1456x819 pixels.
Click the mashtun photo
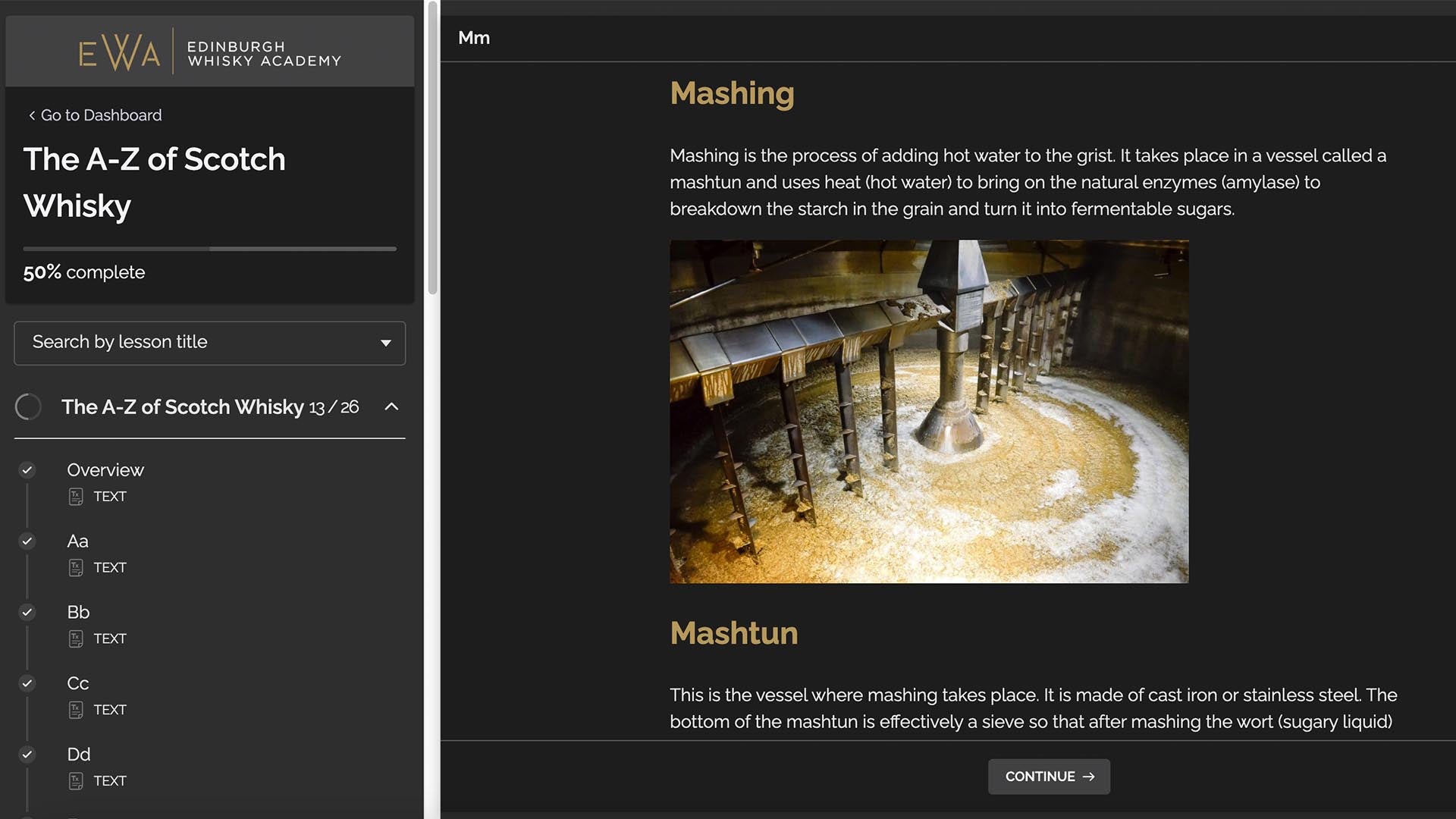coord(929,412)
